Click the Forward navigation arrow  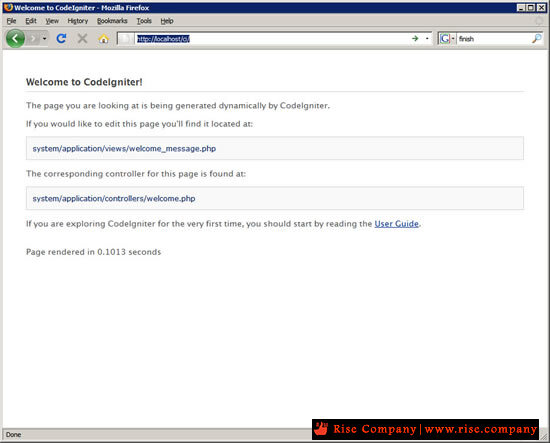point(33,38)
